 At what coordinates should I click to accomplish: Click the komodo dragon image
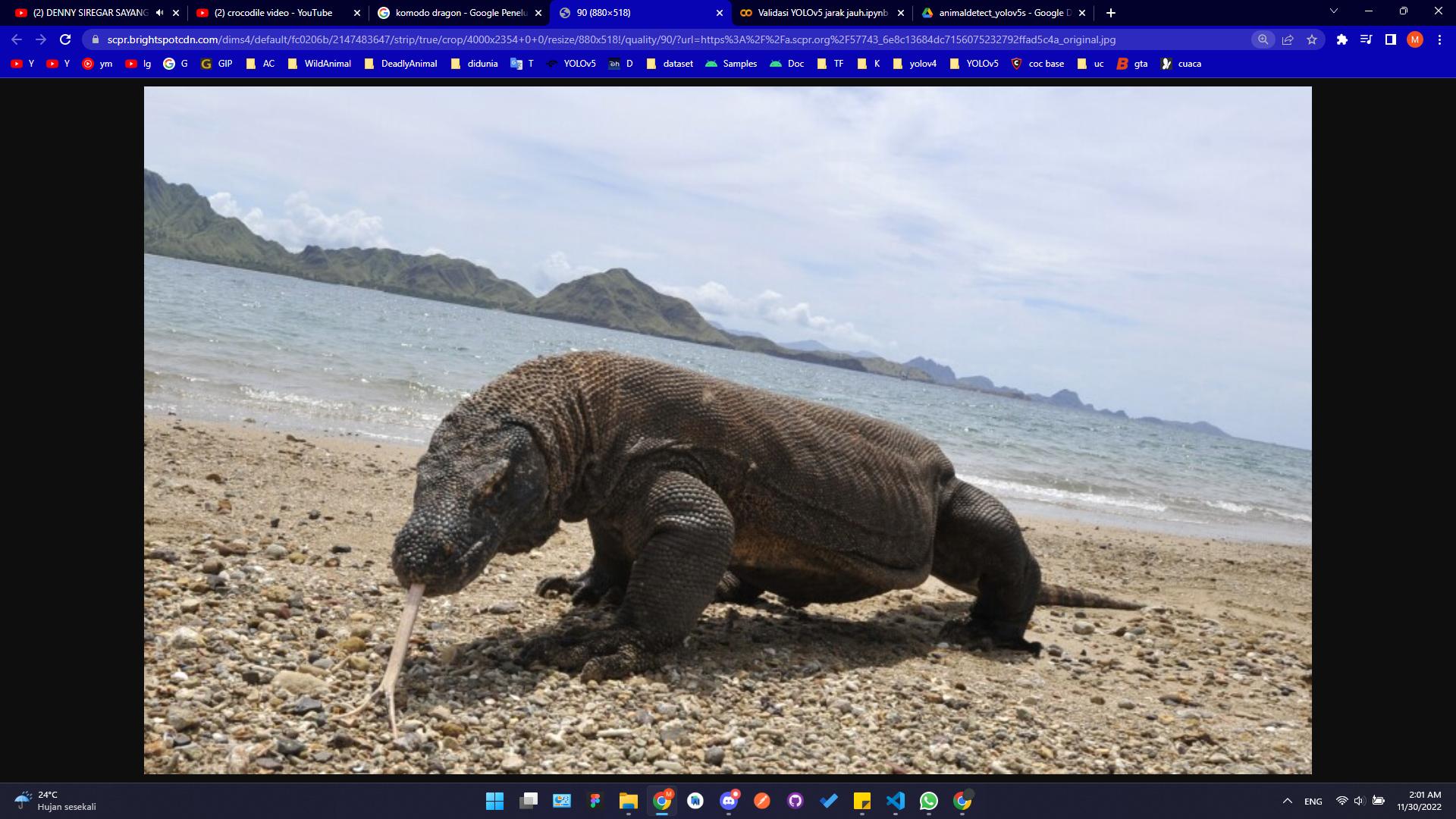pos(728,430)
